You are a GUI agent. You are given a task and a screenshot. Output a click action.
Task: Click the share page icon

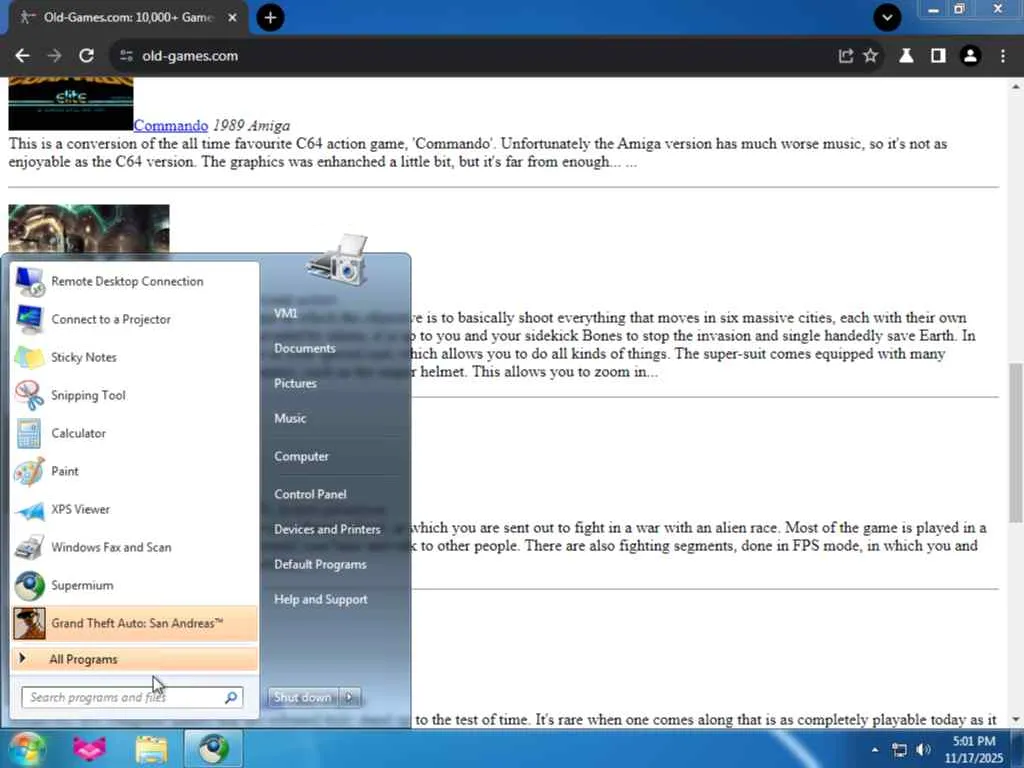click(846, 56)
